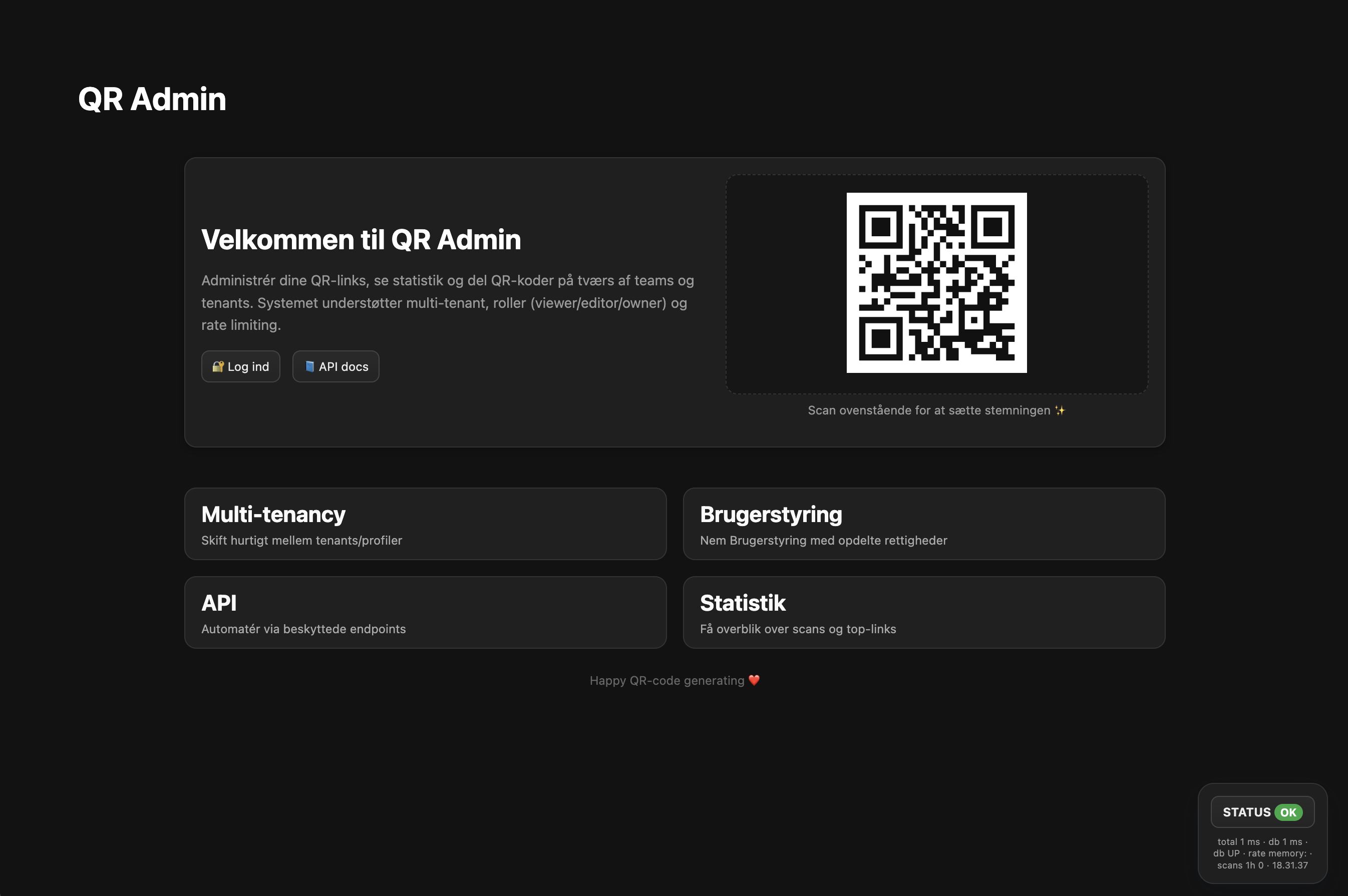The height and width of the screenshot is (896, 1348).
Task: Click the QR code image
Action: [x=936, y=283]
